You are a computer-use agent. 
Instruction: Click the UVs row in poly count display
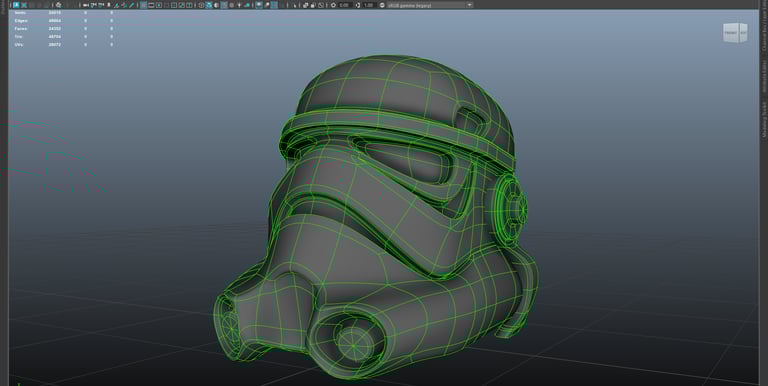pyautogui.click(x=64, y=44)
